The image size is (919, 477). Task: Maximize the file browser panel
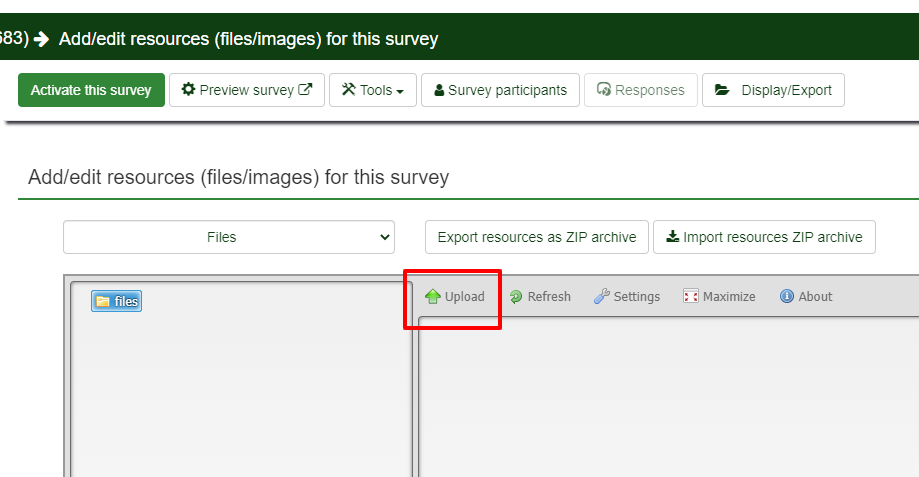point(691,297)
